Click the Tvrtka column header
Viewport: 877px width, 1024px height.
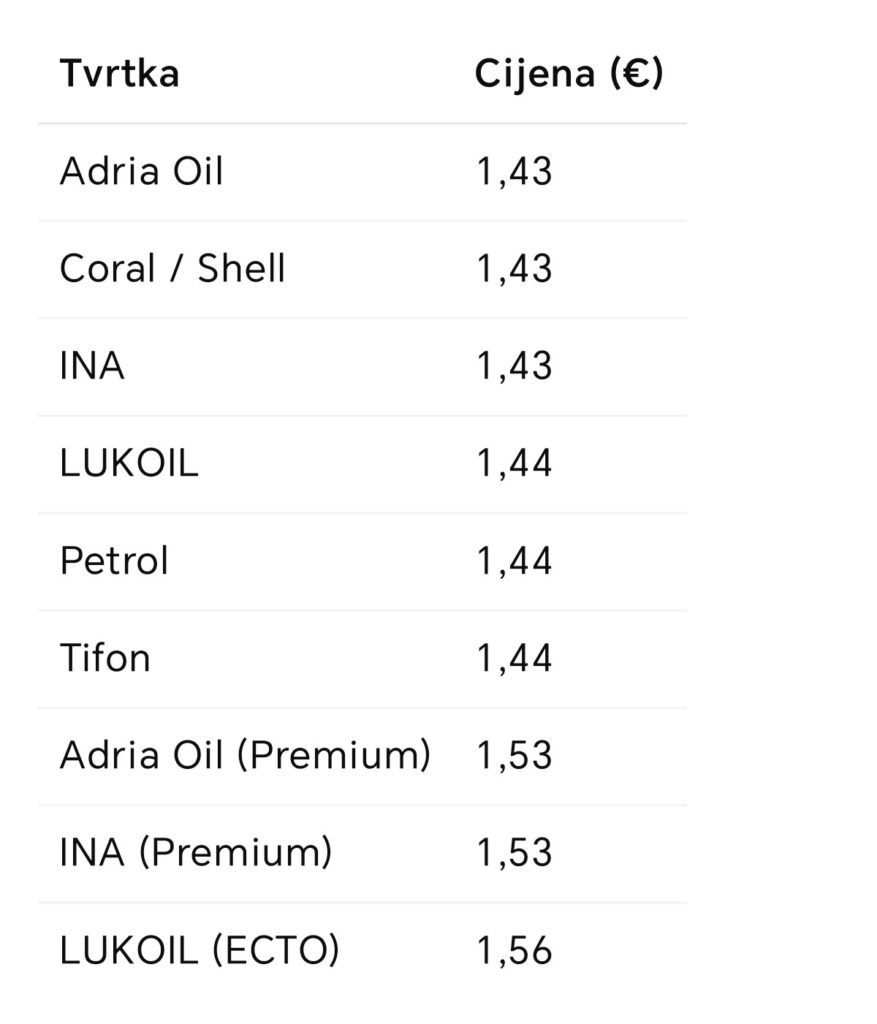point(119,74)
